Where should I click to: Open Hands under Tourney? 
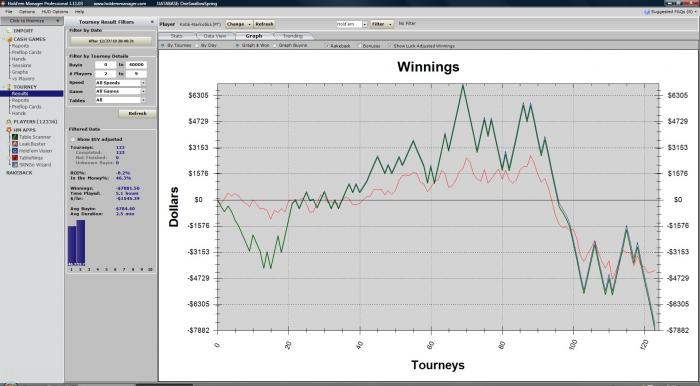(19, 113)
